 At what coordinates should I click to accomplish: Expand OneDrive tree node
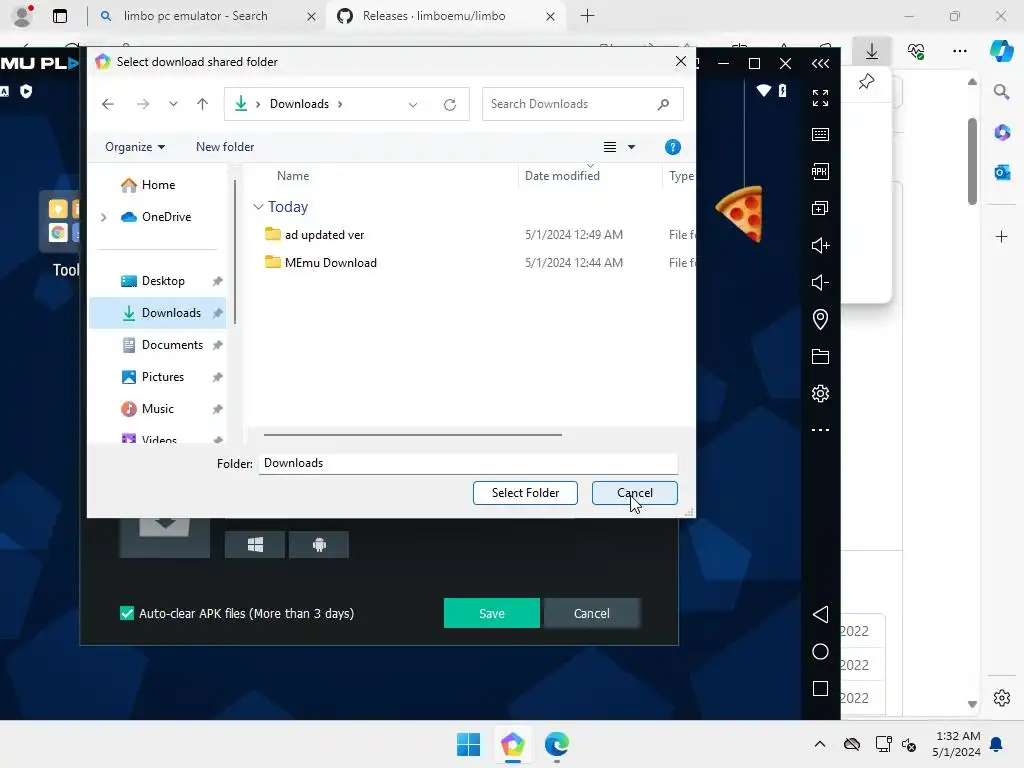(104, 217)
